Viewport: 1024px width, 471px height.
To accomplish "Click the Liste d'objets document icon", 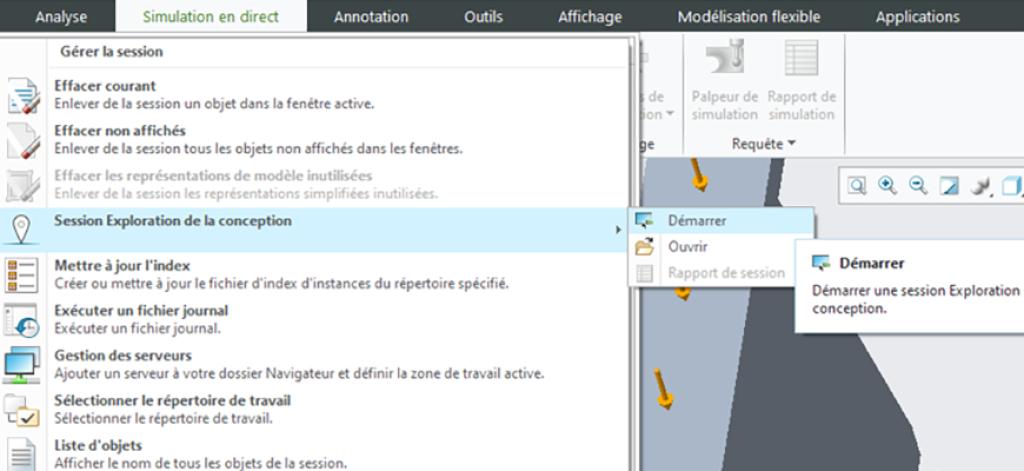I will point(22,451).
